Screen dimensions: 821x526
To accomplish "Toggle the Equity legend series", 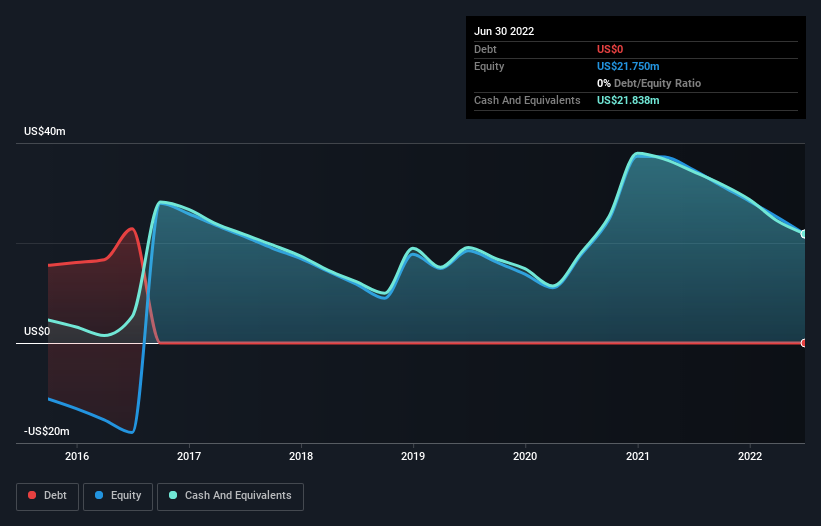I will tap(118, 496).
